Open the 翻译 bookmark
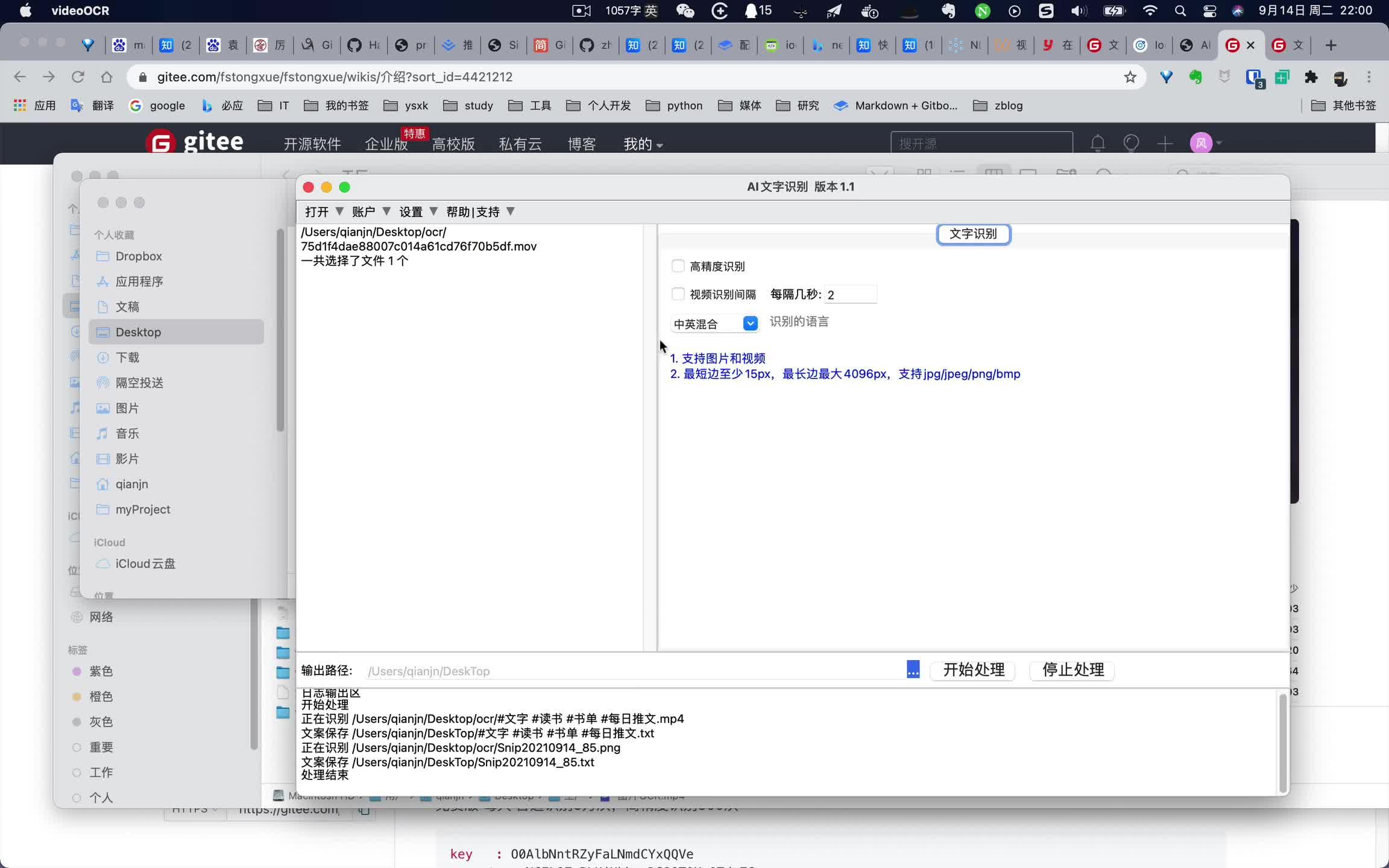The image size is (1389, 868). coord(92,105)
